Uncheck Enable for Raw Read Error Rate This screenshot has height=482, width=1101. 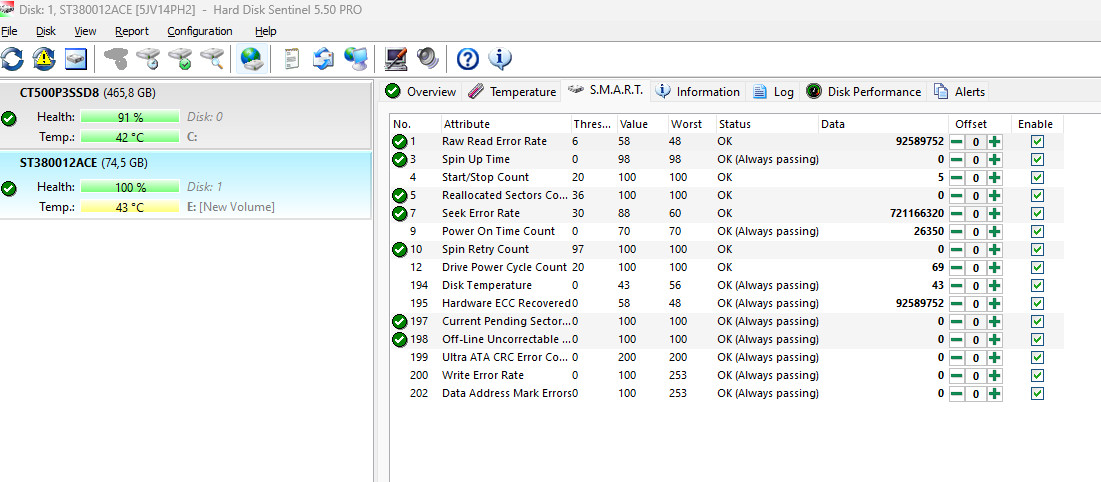coord(1037,142)
